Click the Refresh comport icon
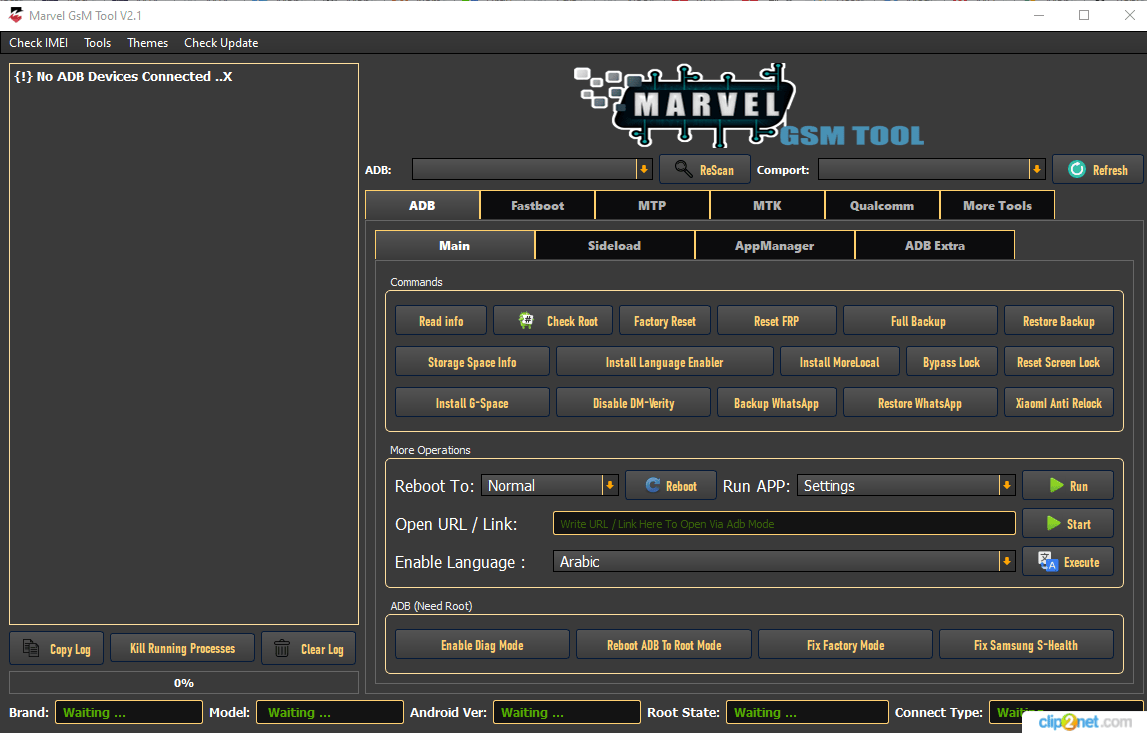 pyautogui.click(x=1077, y=169)
